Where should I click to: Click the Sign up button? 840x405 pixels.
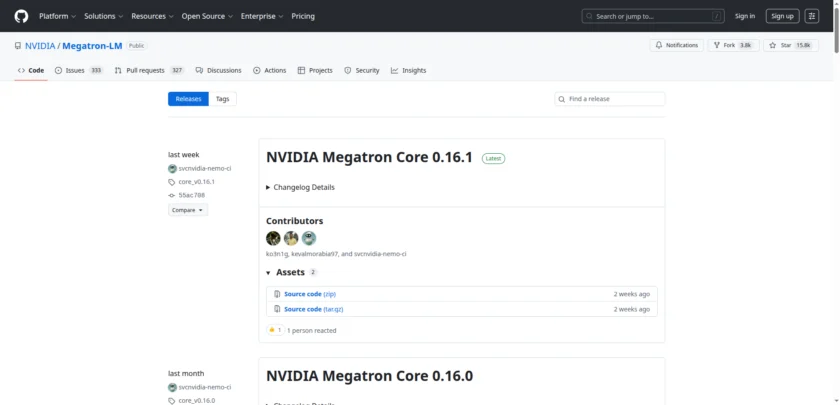coord(782,16)
